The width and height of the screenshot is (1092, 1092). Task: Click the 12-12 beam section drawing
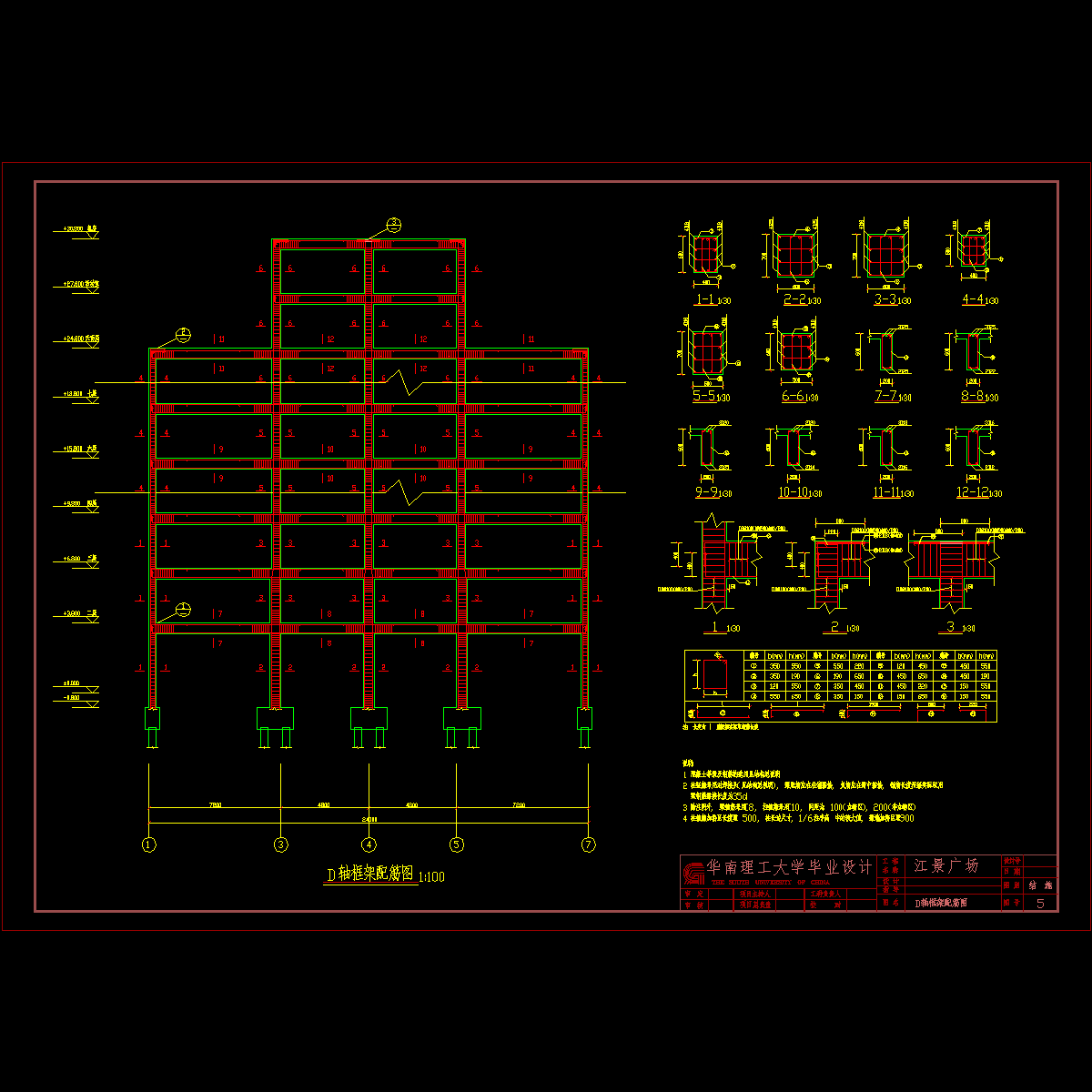click(x=972, y=450)
